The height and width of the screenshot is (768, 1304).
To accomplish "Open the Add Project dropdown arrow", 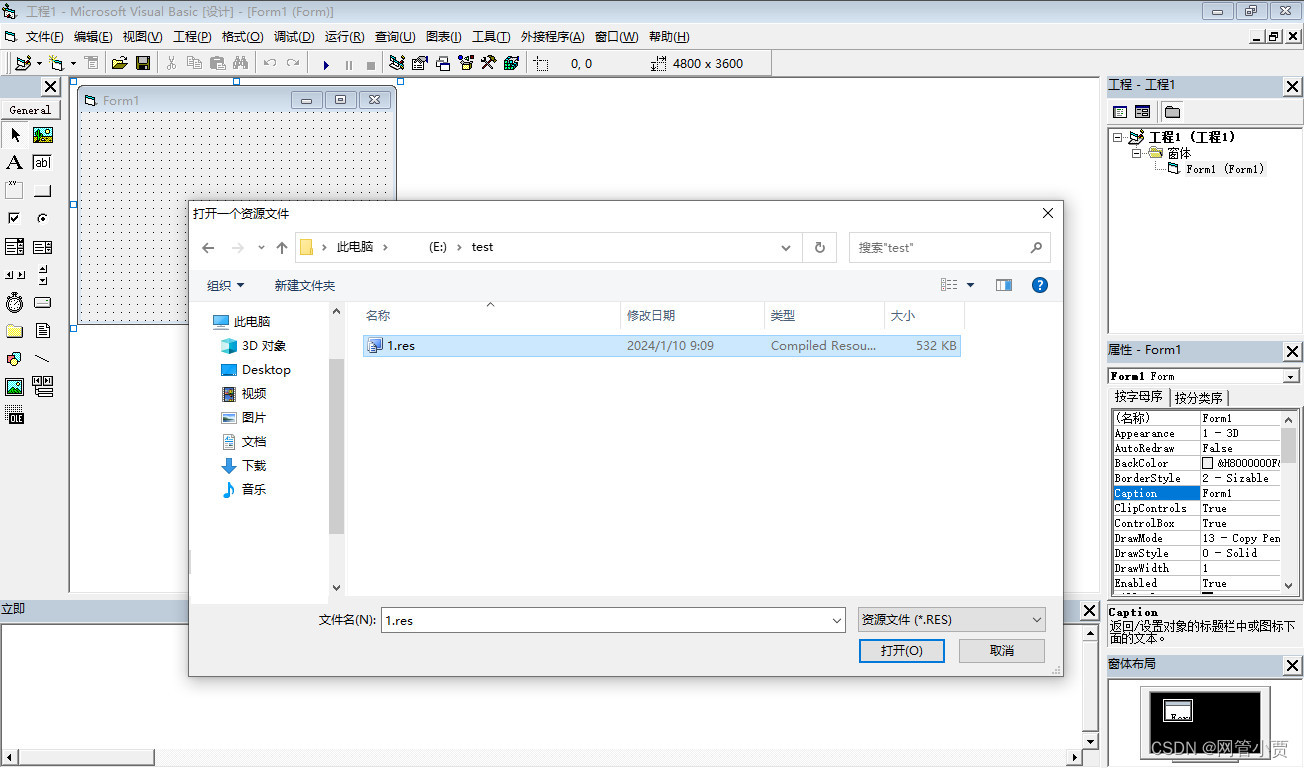I will tap(39, 63).
